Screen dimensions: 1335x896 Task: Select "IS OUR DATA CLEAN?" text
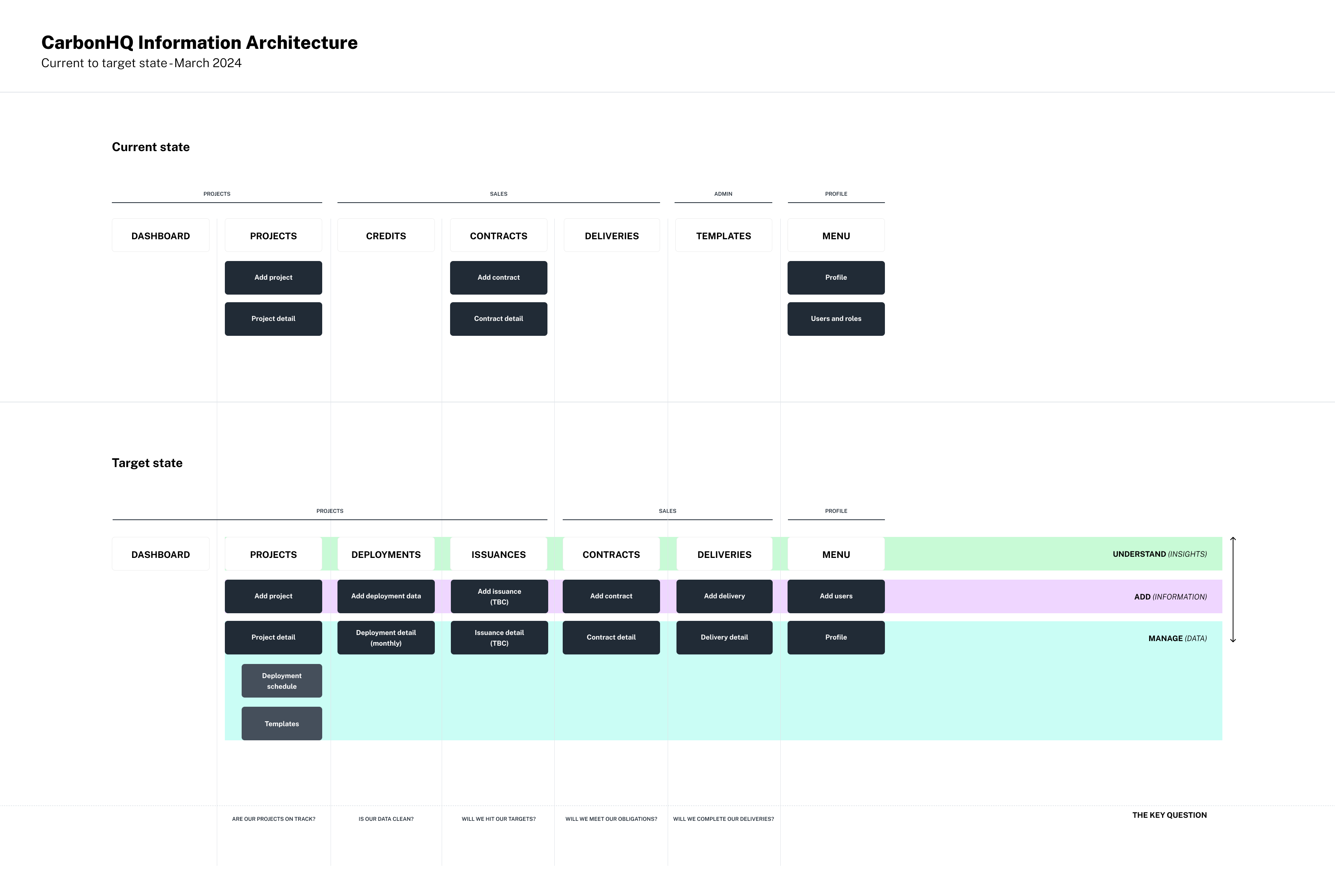pyautogui.click(x=386, y=819)
